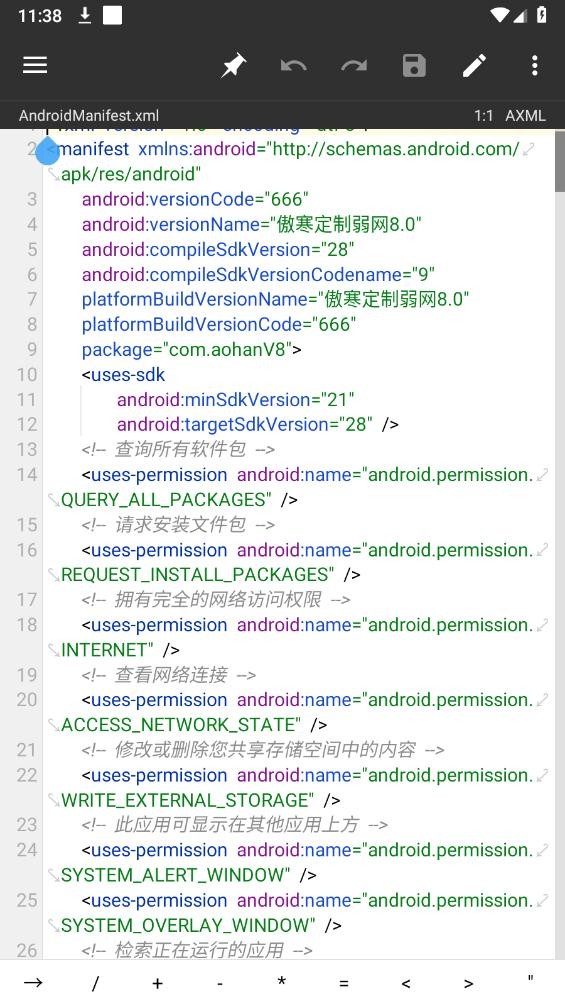Tap the pin icon in toolbar
Viewport: 565px width, 1006px height.
(233, 65)
